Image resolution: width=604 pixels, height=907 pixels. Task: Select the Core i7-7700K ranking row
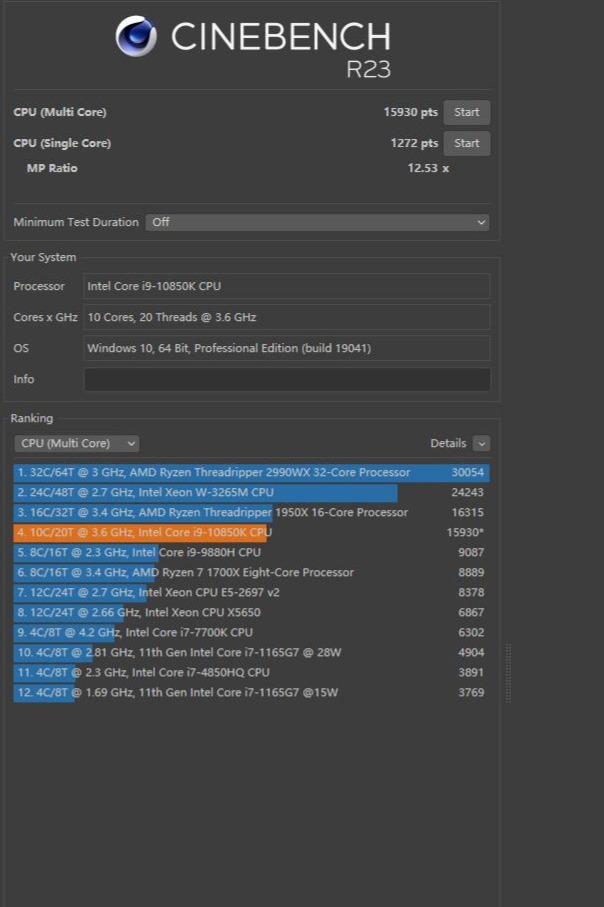click(x=250, y=632)
